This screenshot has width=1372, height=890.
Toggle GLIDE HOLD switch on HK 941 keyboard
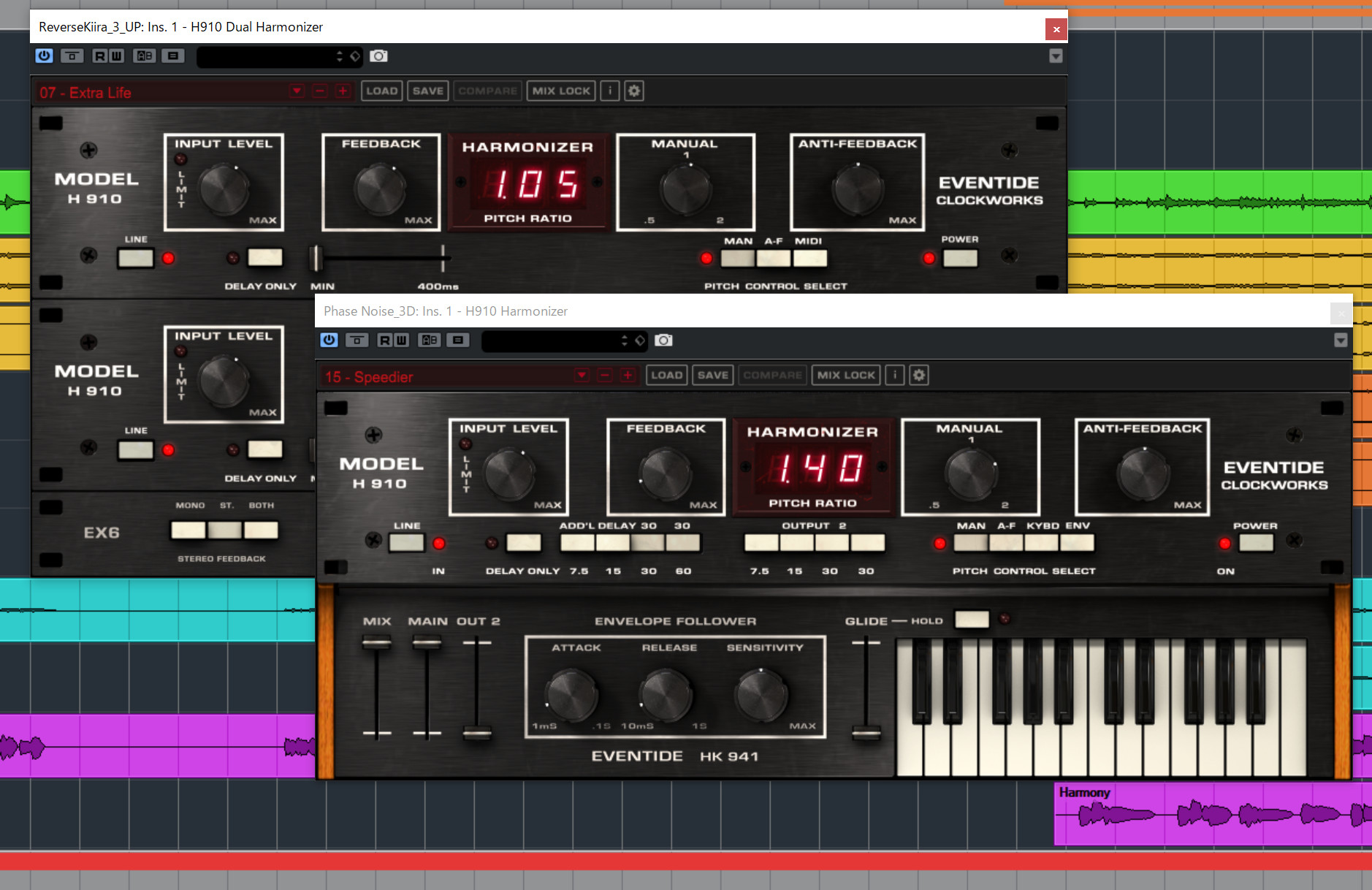point(972,620)
